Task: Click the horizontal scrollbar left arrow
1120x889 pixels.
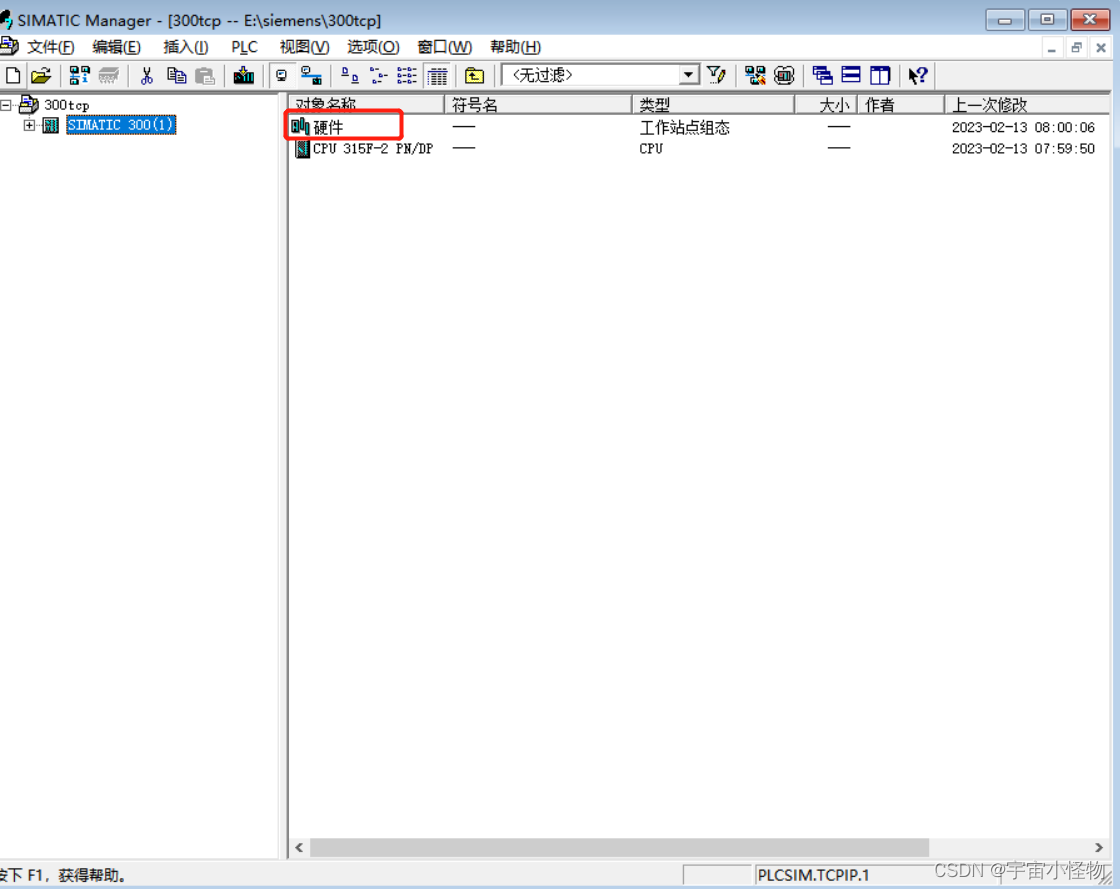Action: (x=299, y=848)
